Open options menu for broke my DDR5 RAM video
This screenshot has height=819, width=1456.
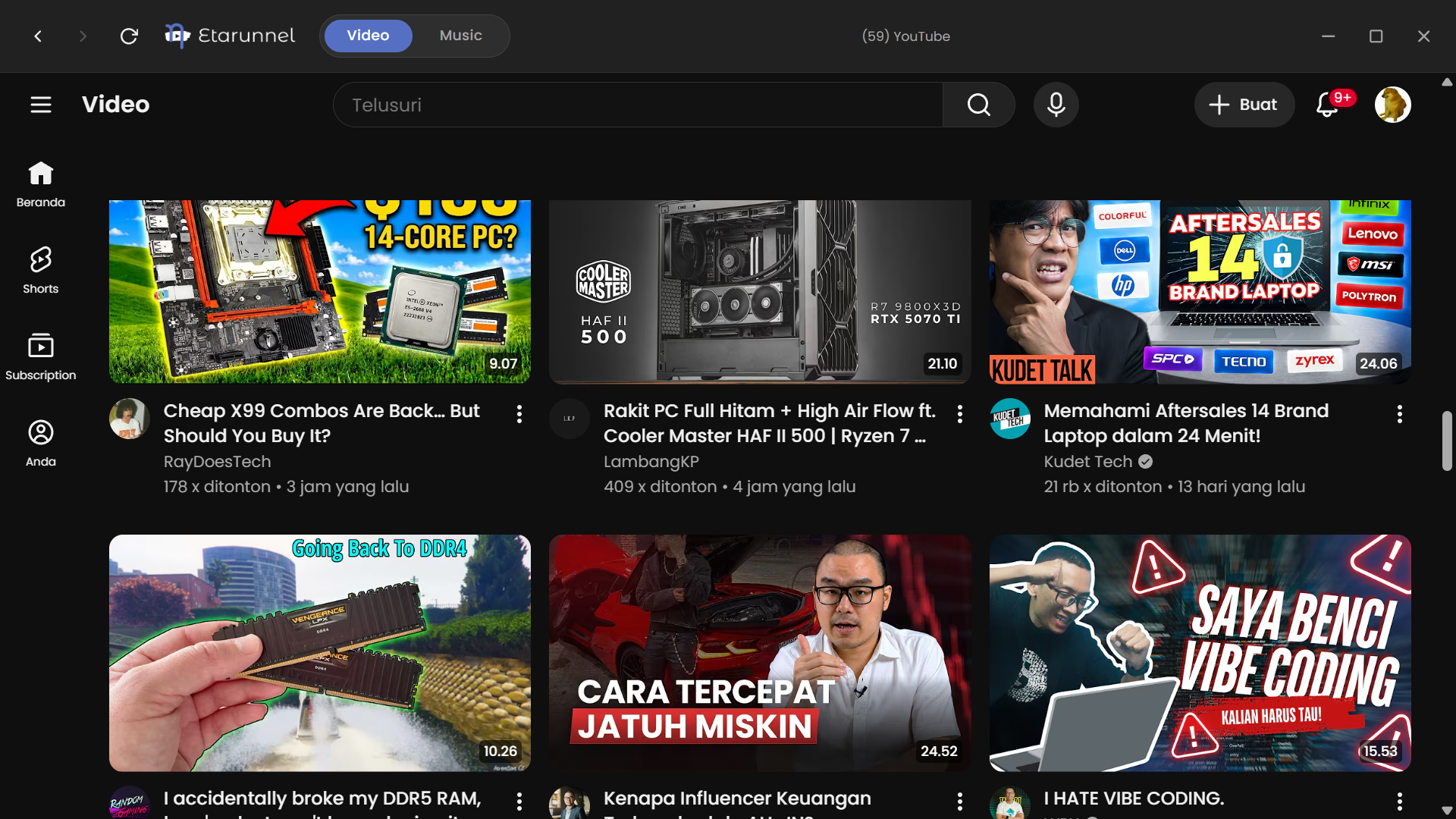tap(519, 802)
